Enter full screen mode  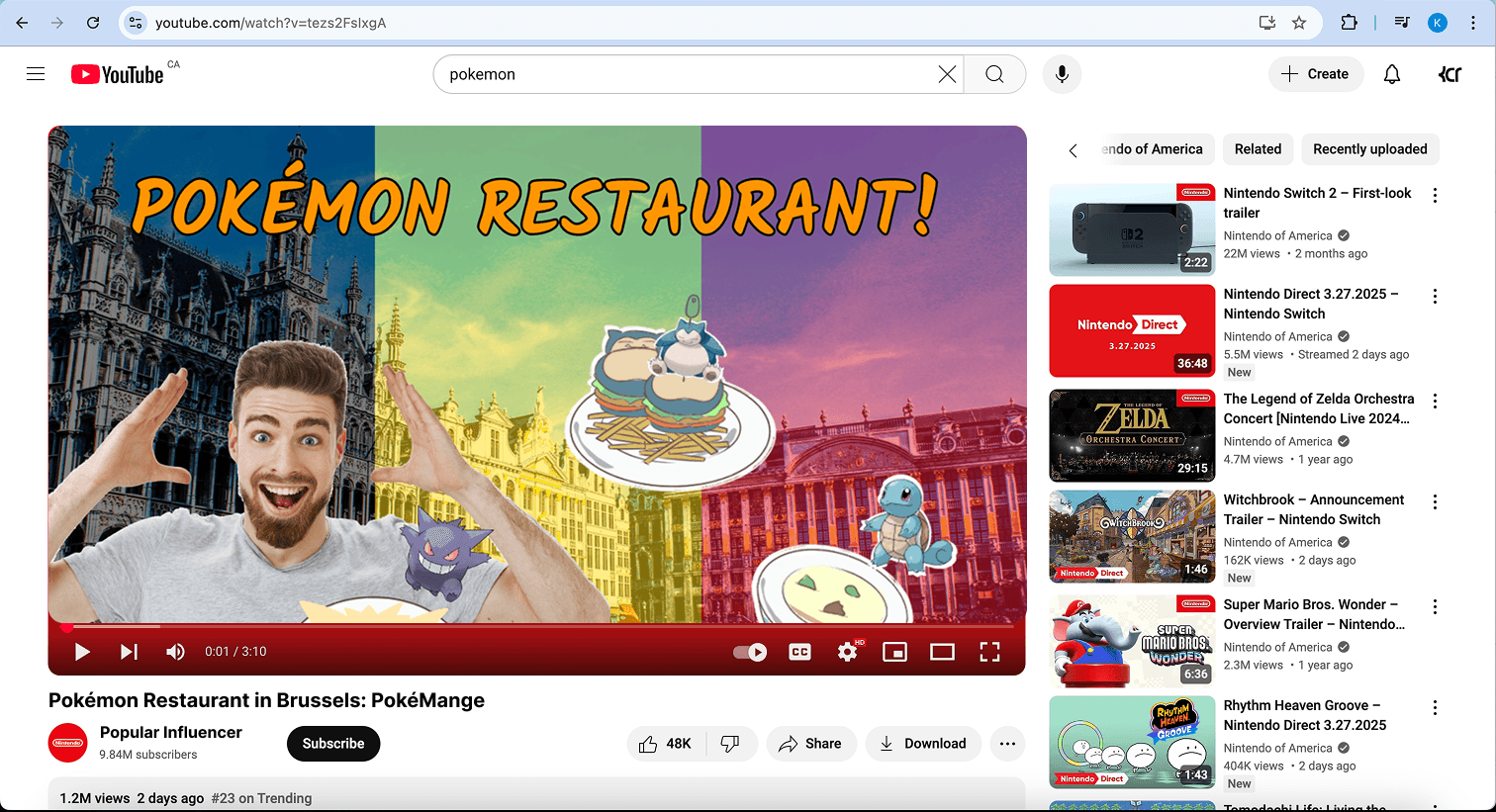pyautogui.click(x=989, y=652)
